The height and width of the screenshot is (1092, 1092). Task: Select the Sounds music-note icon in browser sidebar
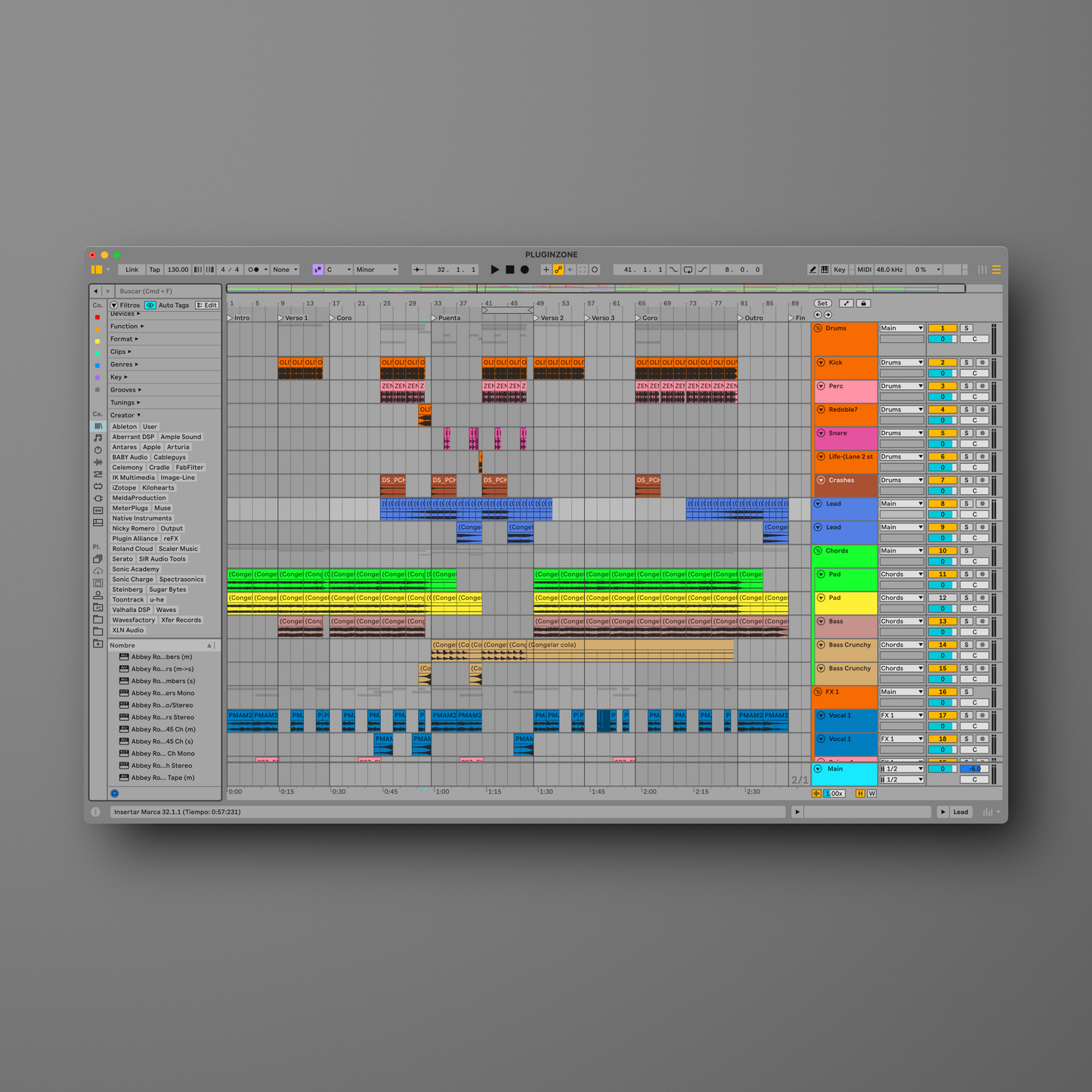click(x=98, y=437)
